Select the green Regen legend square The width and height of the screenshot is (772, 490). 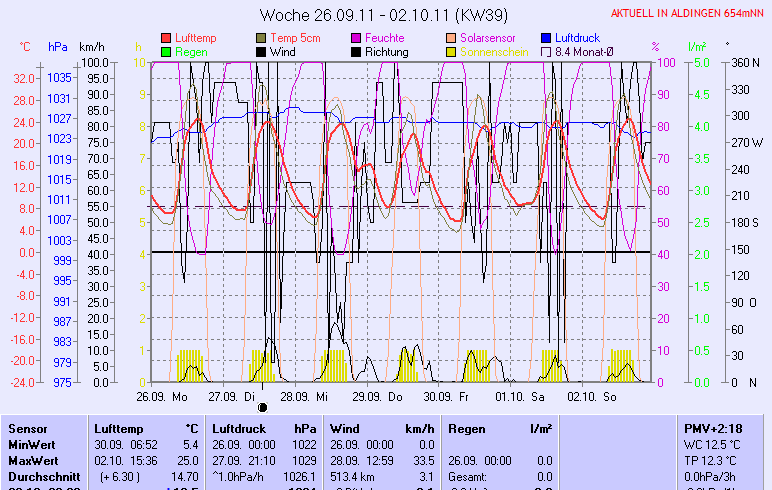coord(166,52)
